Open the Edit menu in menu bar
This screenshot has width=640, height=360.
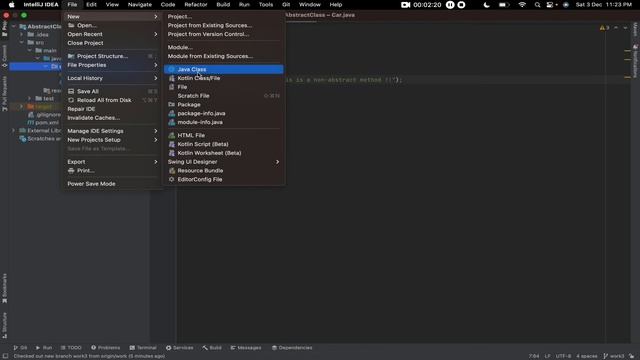91,4
